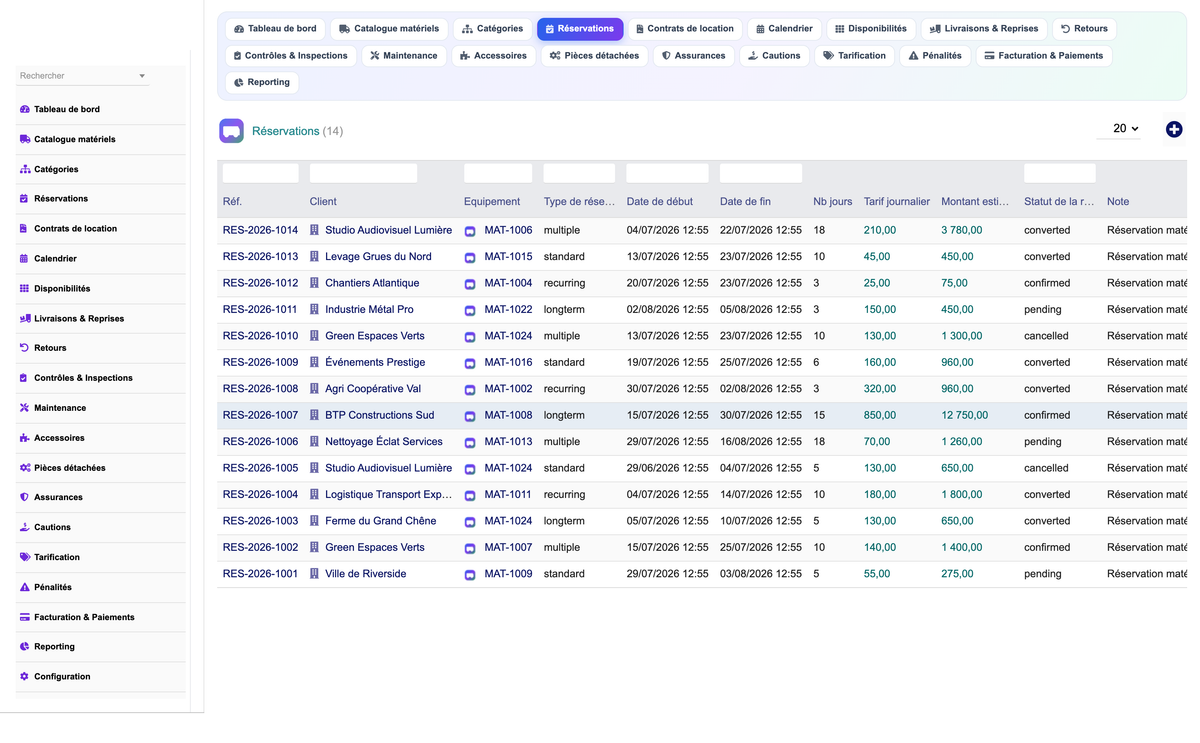Open client Green Espaces Verts in the RES-2026-1010 row
Image resolution: width=1200 pixels, height=743 pixels.
point(375,336)
